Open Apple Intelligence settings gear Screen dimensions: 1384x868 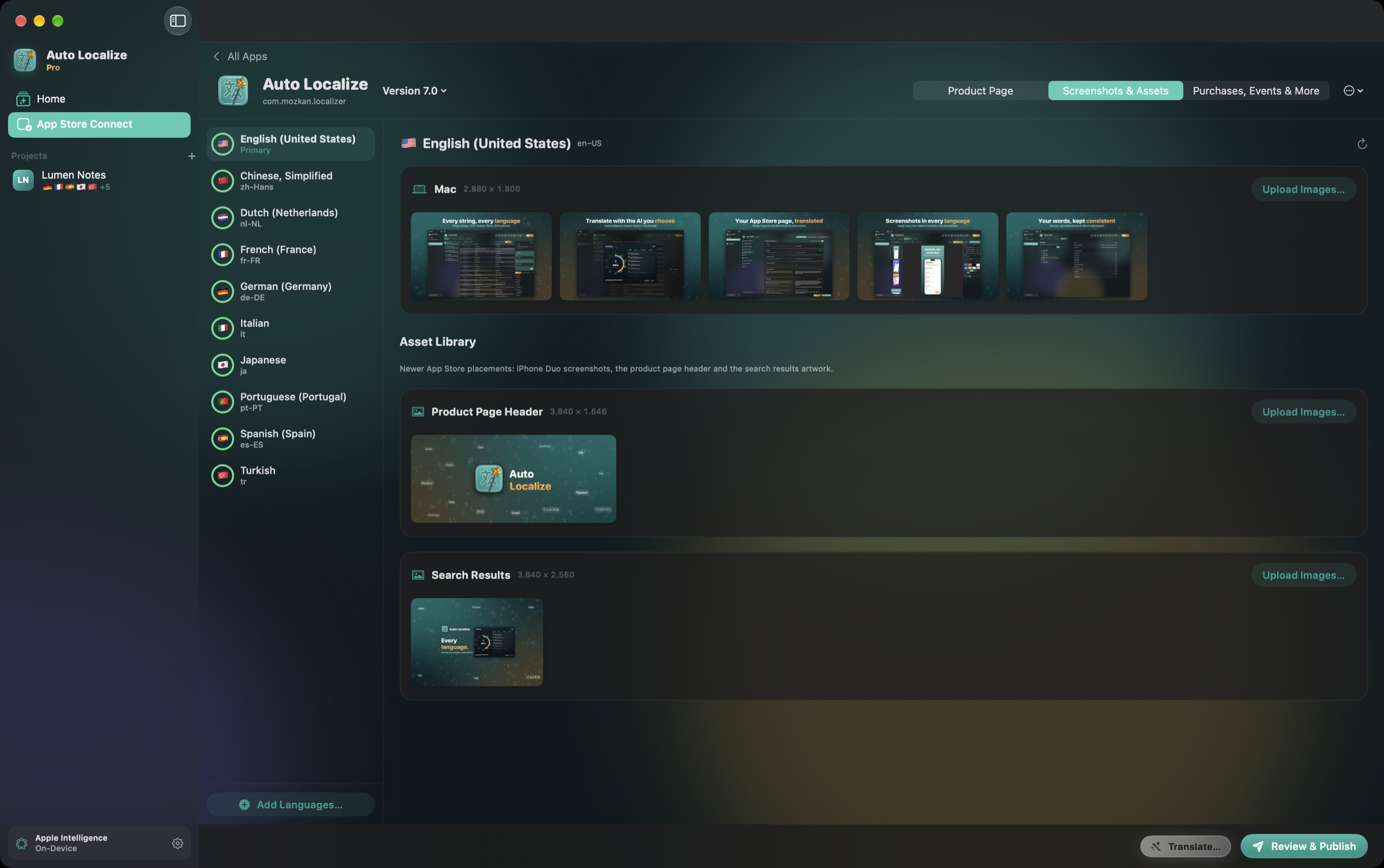point(177,843)
